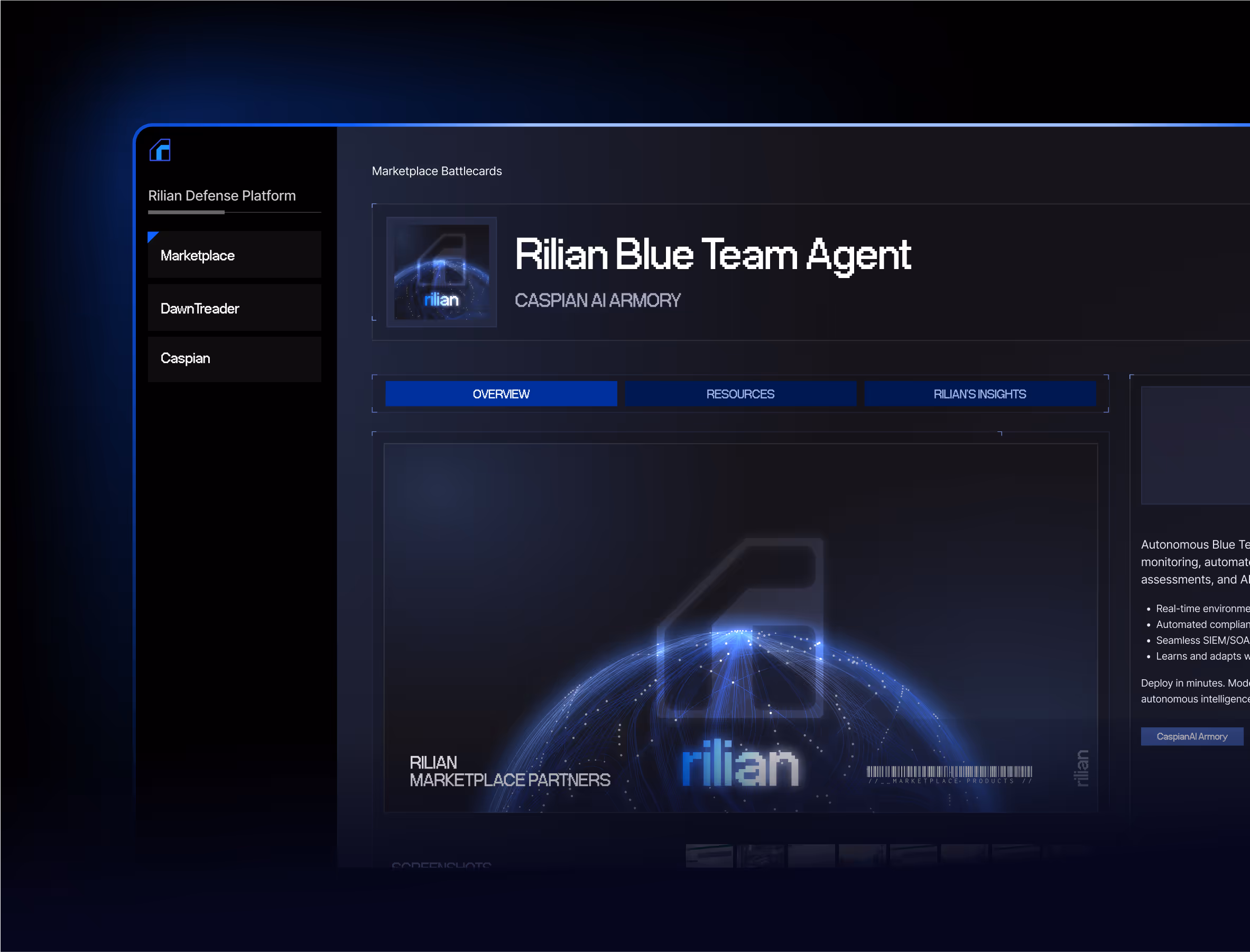Click the RILIAN MARKETPLACE PARTNERS caption
This screenshot has width=1250, height=952.
point(510,771)
